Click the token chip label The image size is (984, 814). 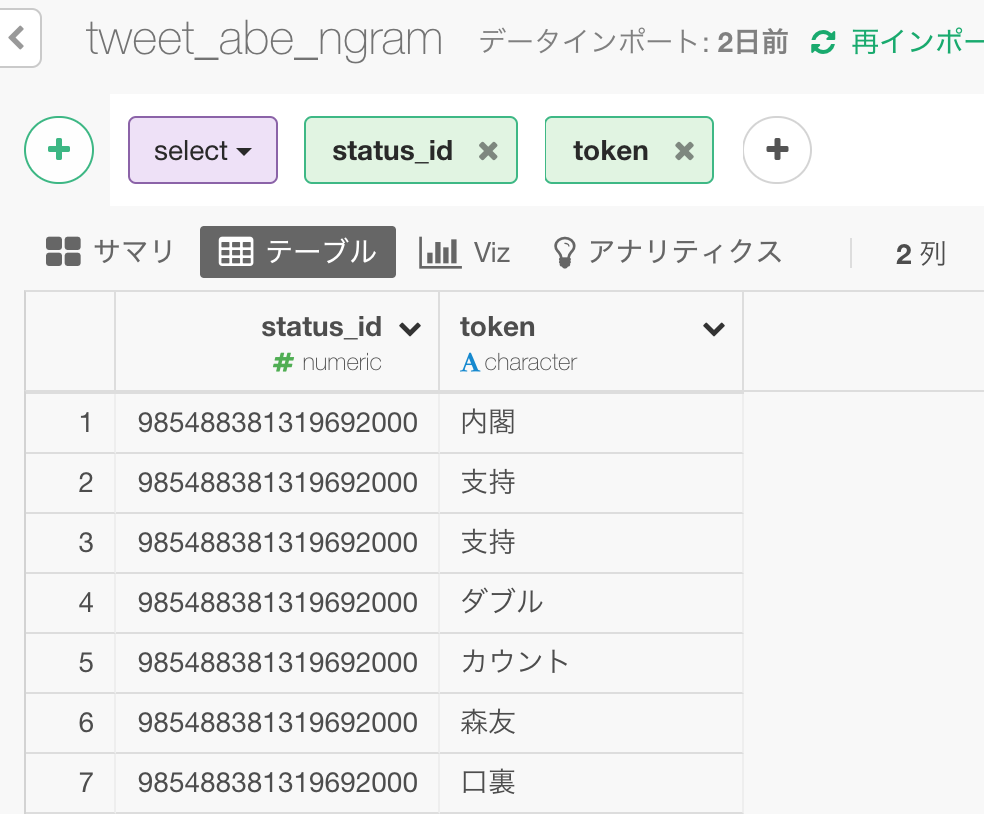click(611, 151)
